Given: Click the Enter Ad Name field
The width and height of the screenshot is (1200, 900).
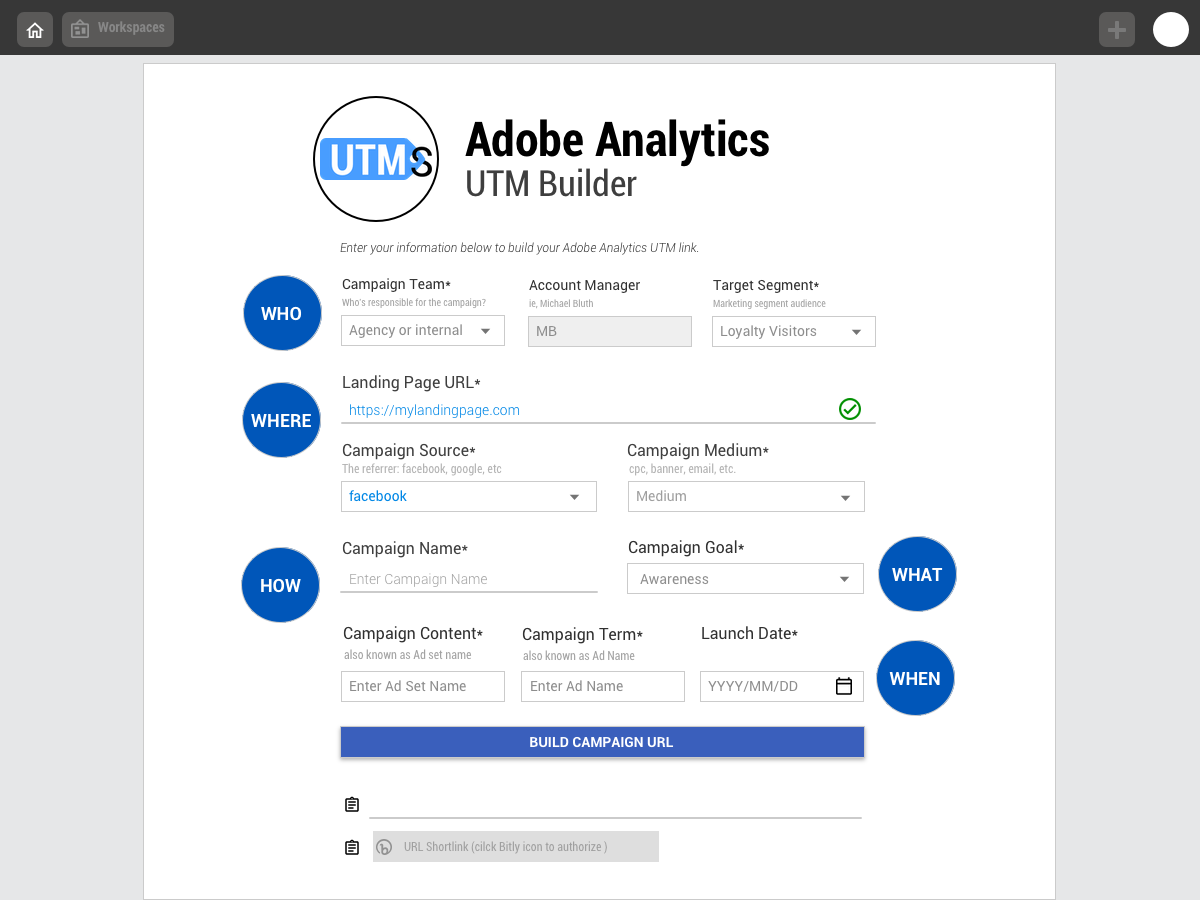Looking at the screenshot, I should click(x=603, y=686).
